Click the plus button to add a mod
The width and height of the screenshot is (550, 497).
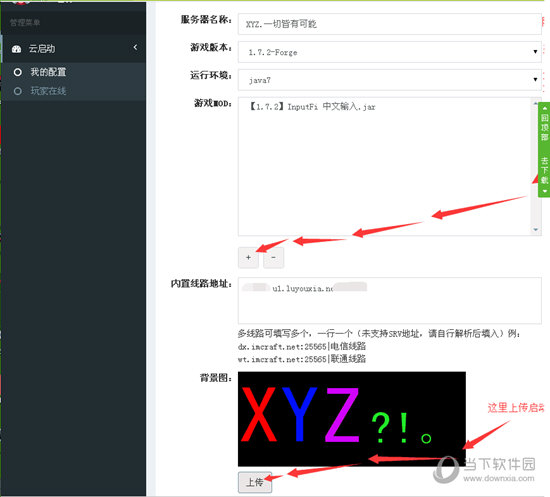point(248,257)
